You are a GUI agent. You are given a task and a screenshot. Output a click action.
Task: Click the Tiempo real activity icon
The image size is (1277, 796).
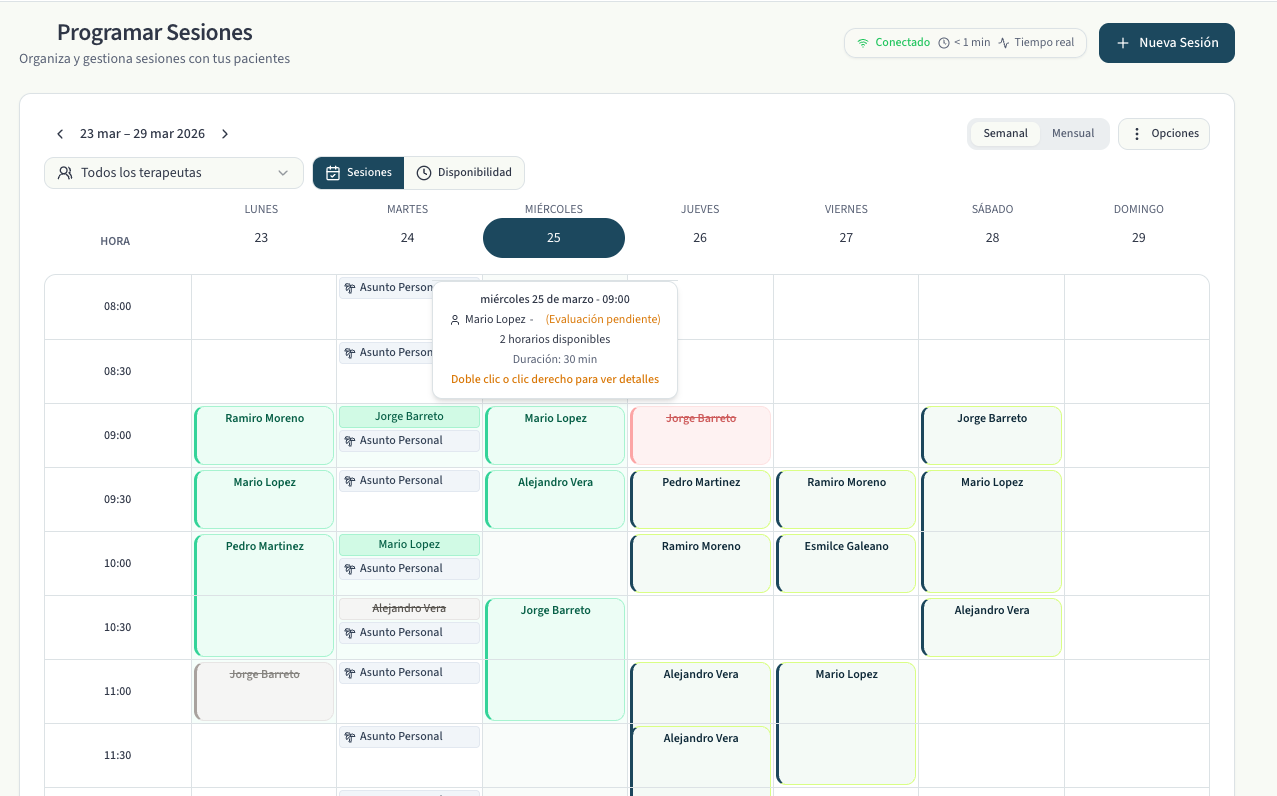[1004, 43]
